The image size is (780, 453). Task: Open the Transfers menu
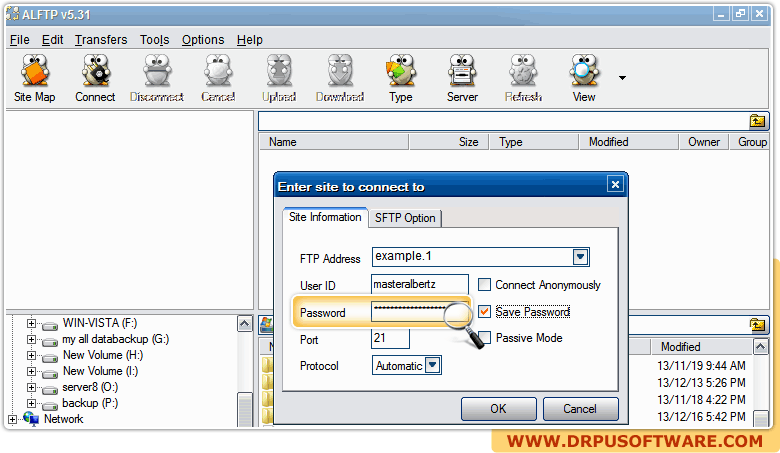(101, 40)
